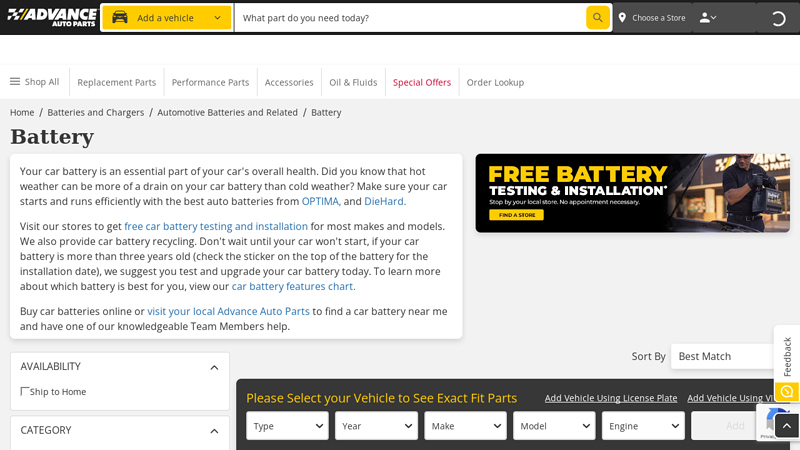Image resolution: width=800 pixels, height=450 pixels.
Task: Open the user account icon menu
Action: (708, 18)
